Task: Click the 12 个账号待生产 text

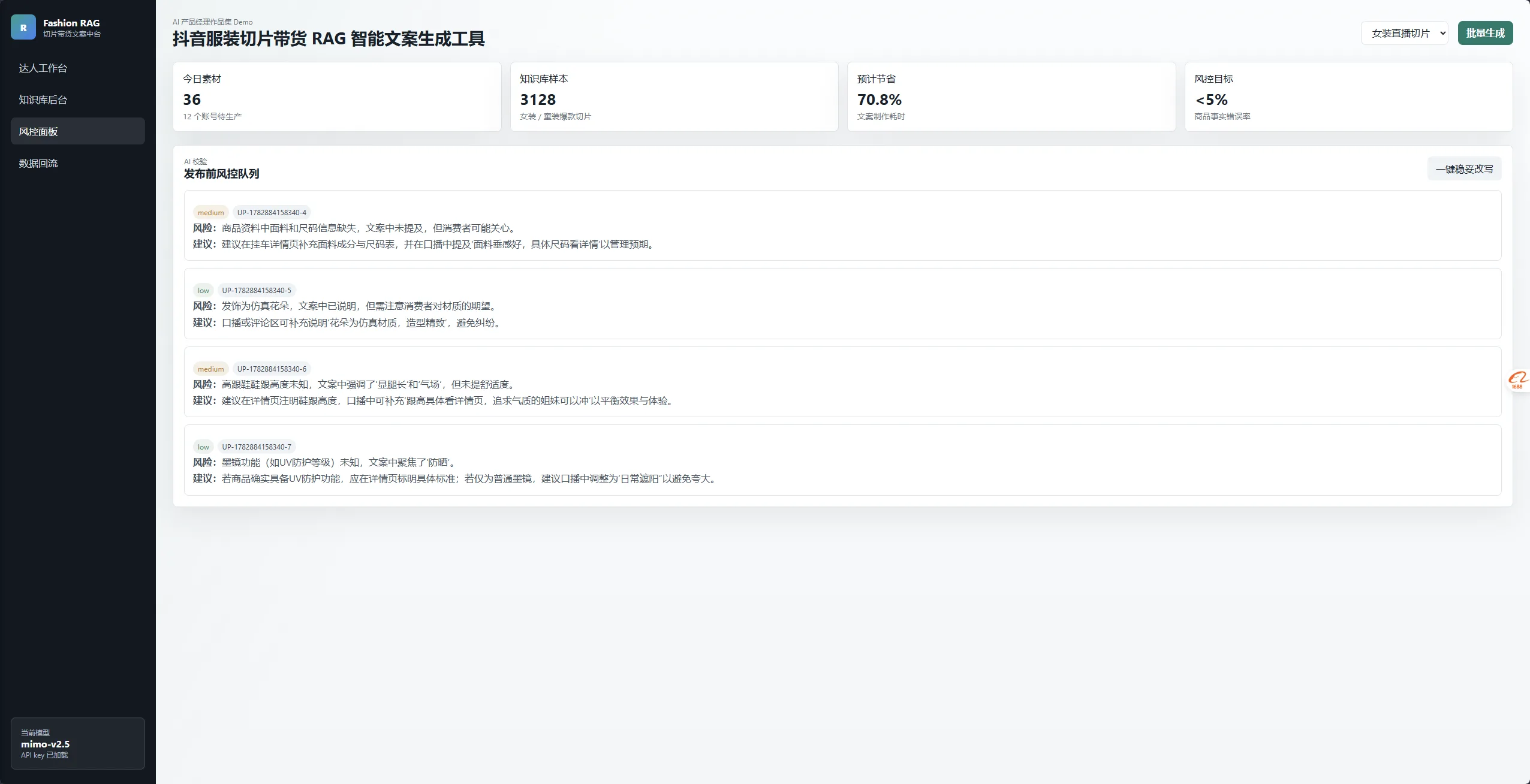Action: click(212, 116)
